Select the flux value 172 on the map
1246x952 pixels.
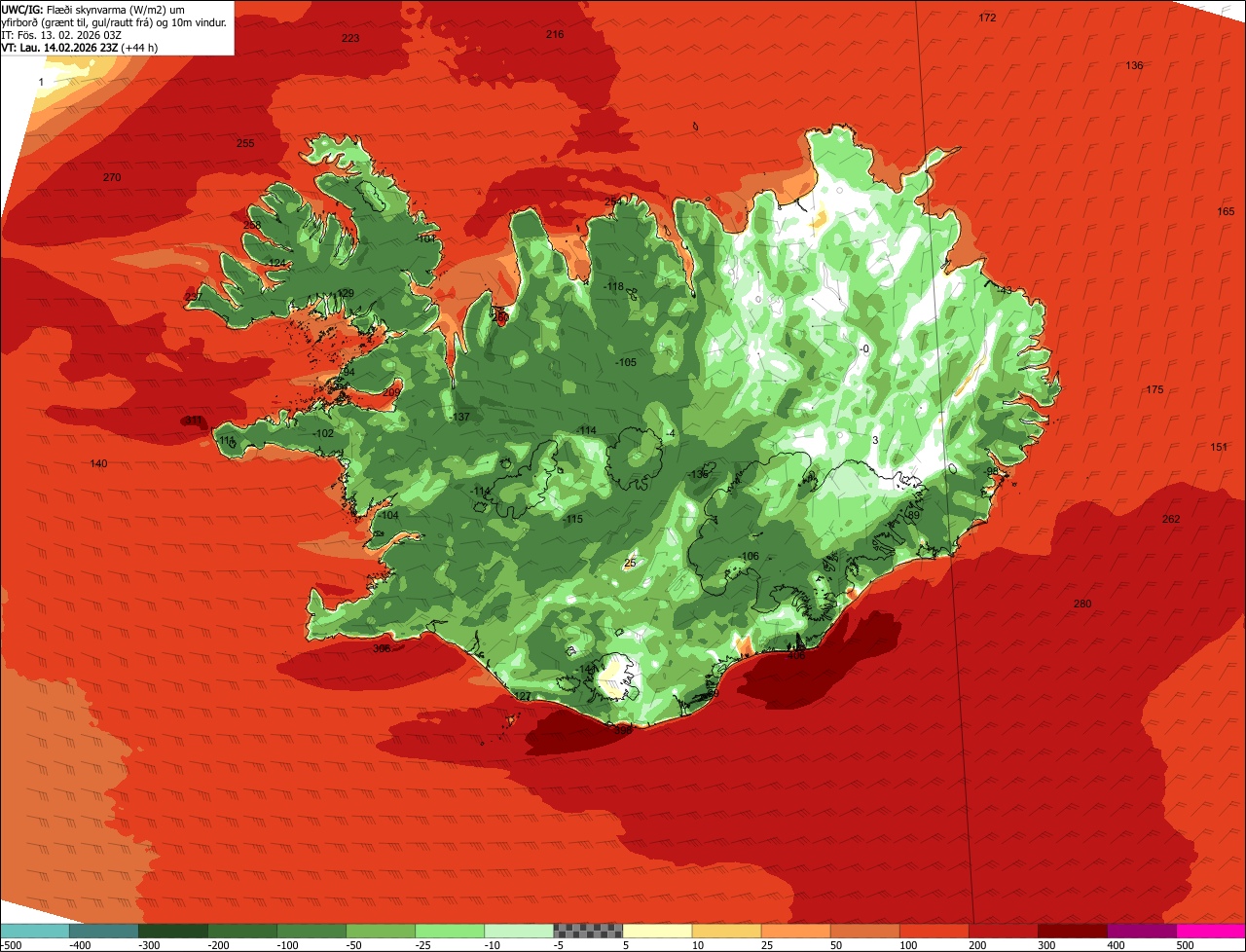click(987, 18)
